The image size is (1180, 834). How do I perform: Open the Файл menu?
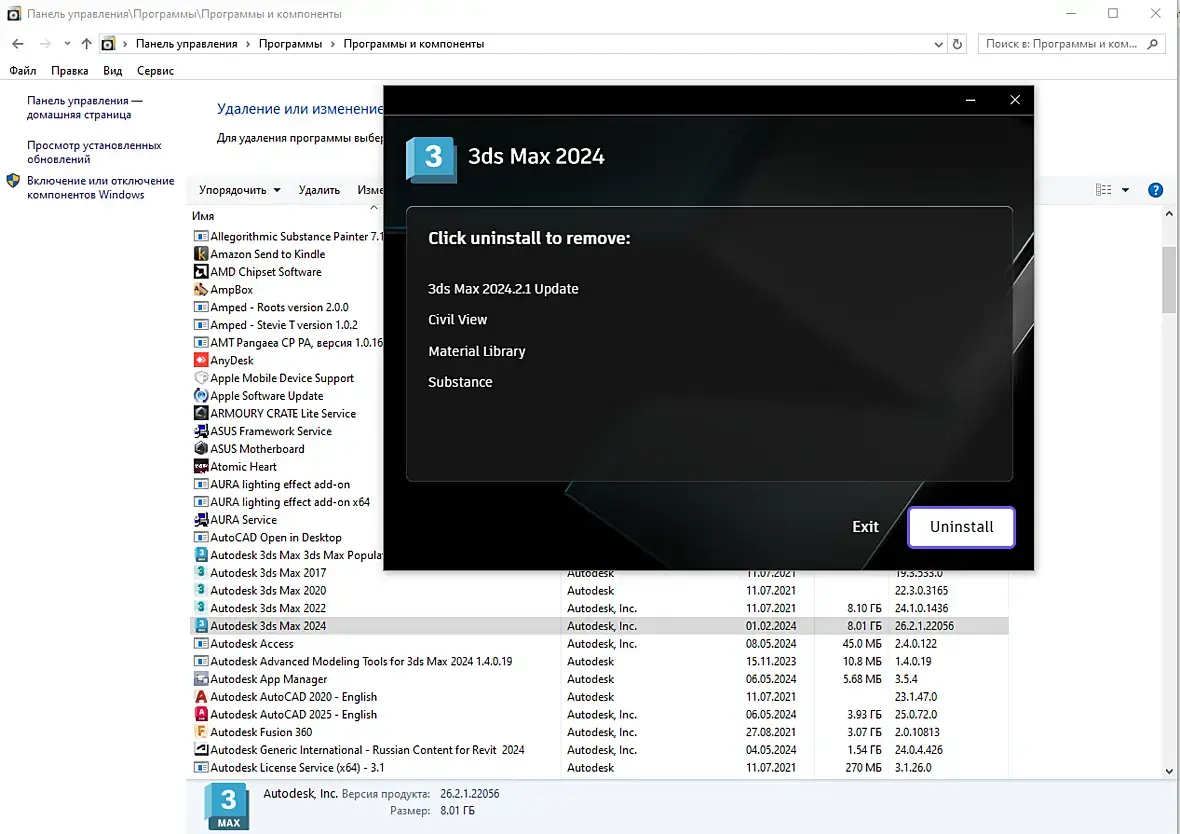coord(23,71)
